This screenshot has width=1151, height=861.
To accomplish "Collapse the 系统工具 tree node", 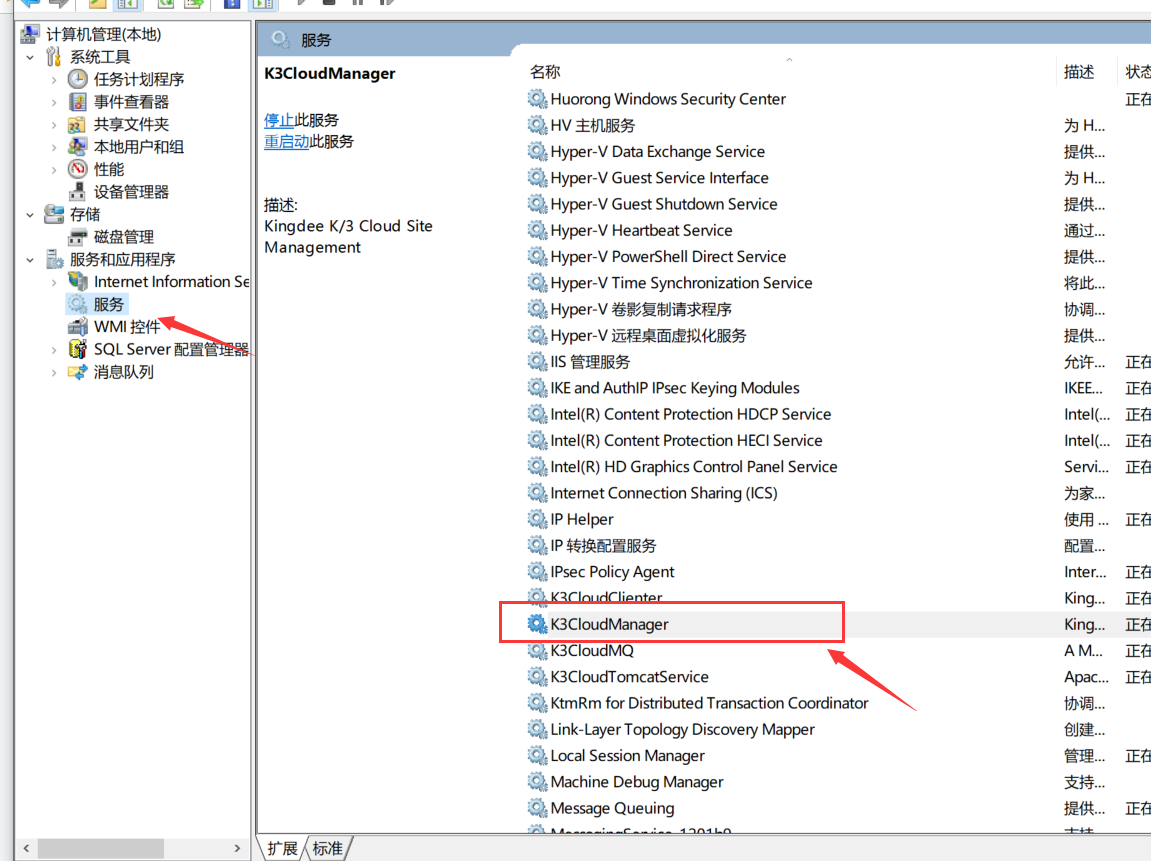I will 30,56.
